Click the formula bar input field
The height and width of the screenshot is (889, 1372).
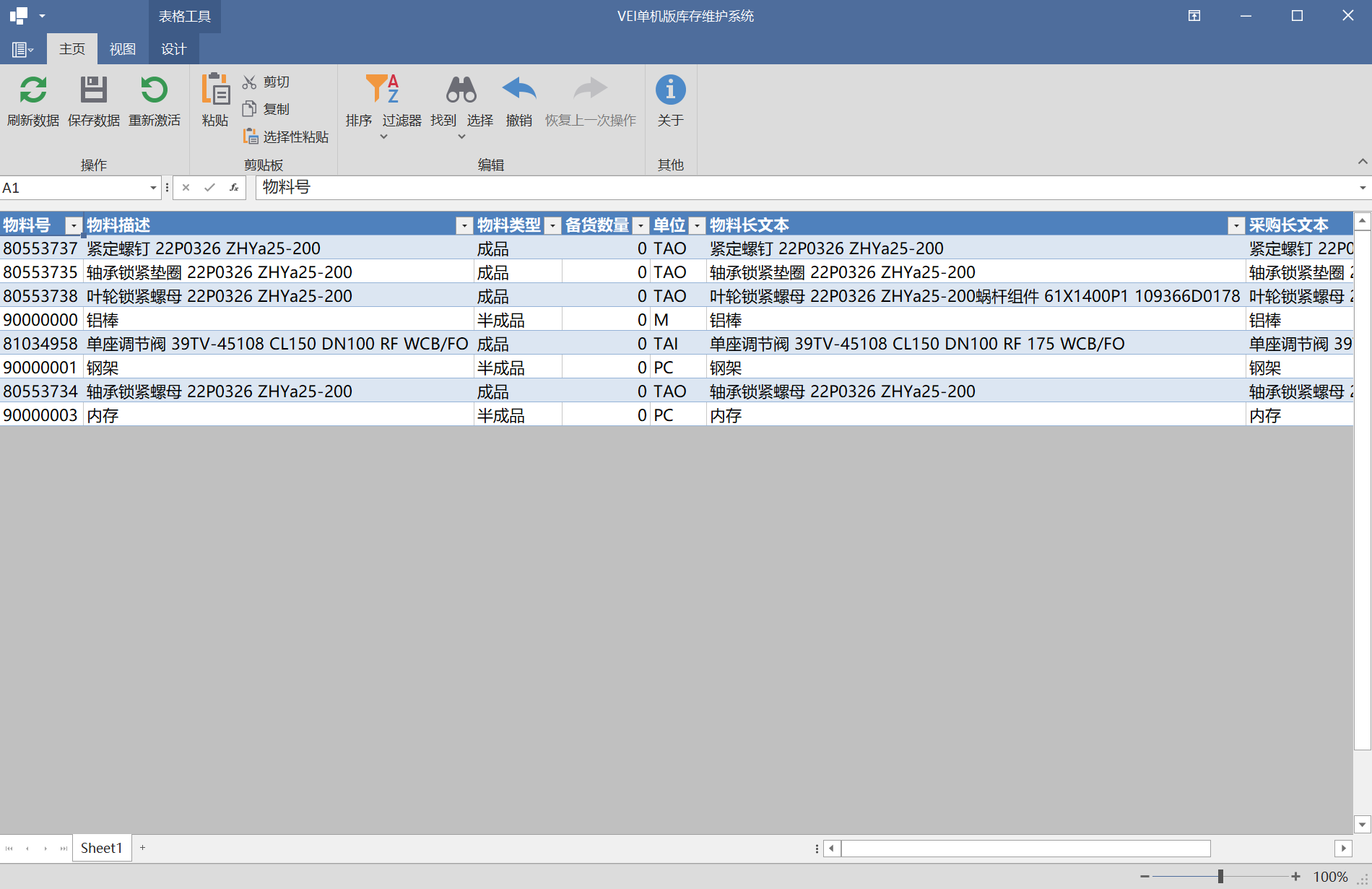tap(794, 188)
